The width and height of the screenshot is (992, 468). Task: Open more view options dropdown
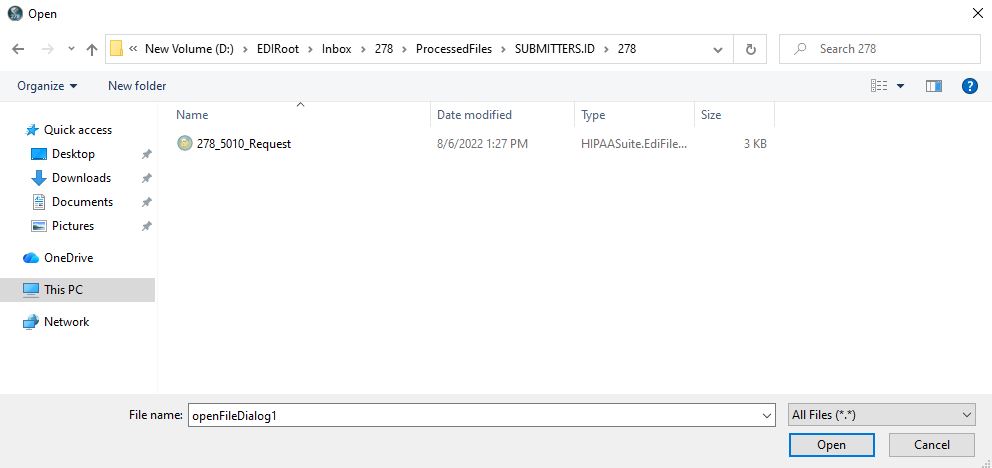(x=900, y=86)
